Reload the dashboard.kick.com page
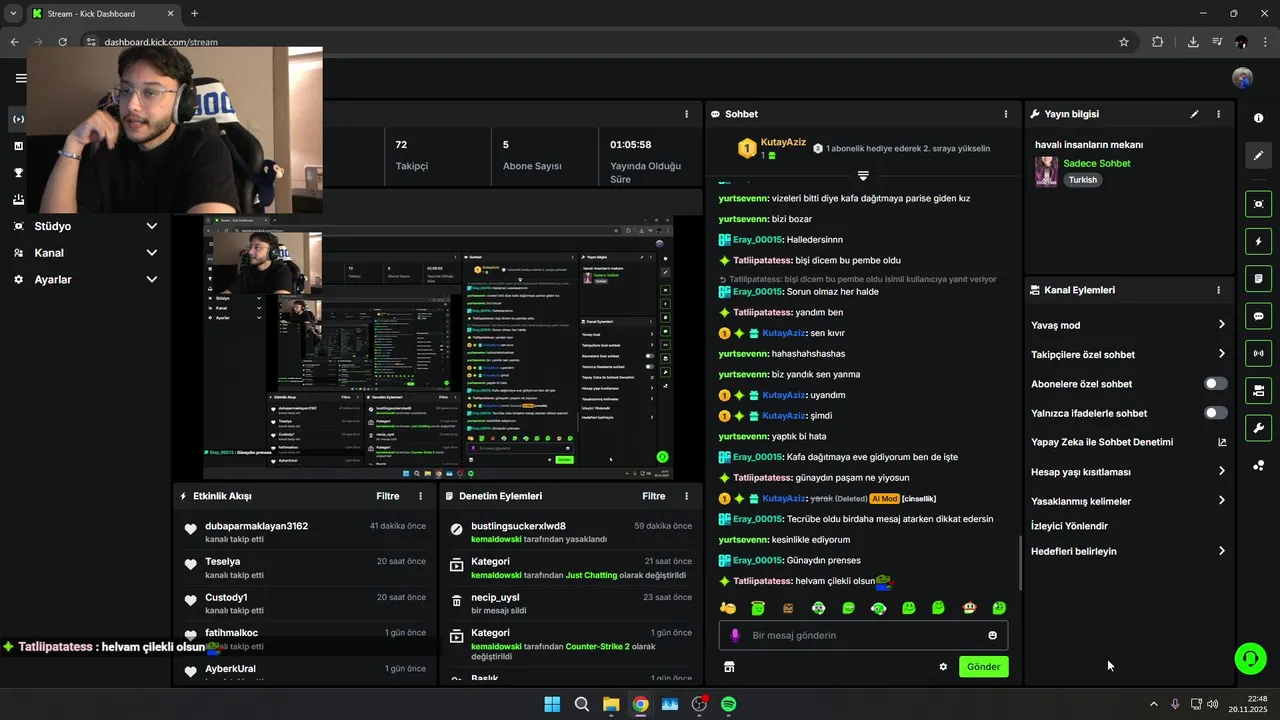The width and height of the screenshot is (1280, 720). (62, 42)
